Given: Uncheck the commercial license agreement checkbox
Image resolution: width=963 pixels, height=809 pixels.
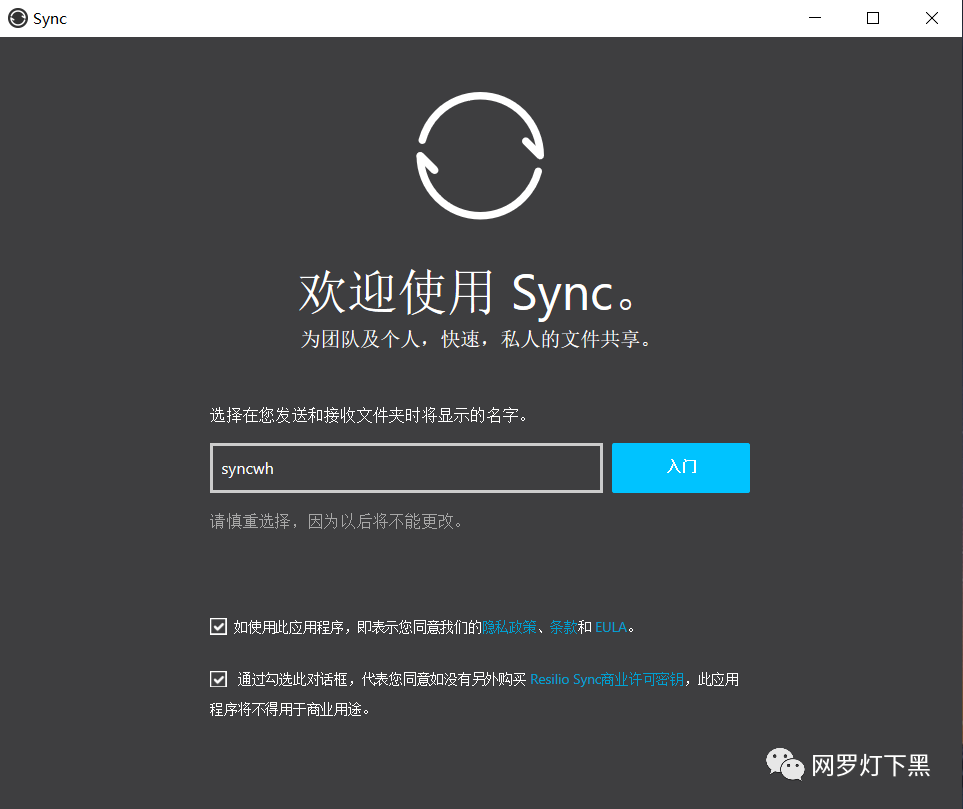Looking at the screenshot, I should point(218,678).
